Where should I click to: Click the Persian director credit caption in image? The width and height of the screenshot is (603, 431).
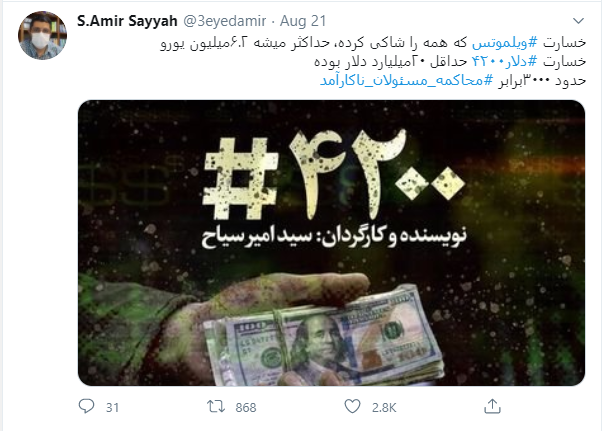pyautogui.click(x=334, y=236)
